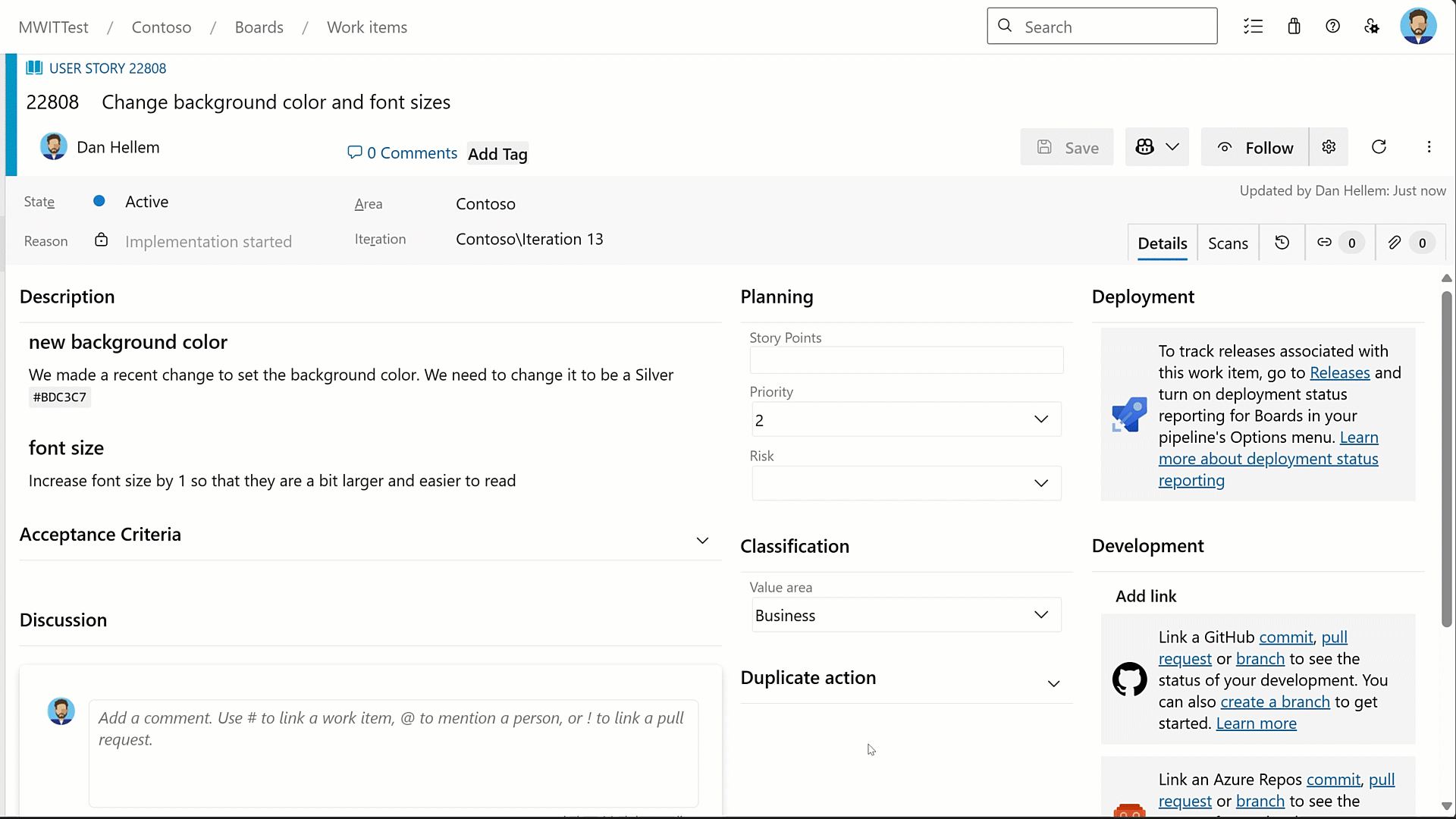Click the Add link heading
1456x819 pixels.
click(1146, 596)
